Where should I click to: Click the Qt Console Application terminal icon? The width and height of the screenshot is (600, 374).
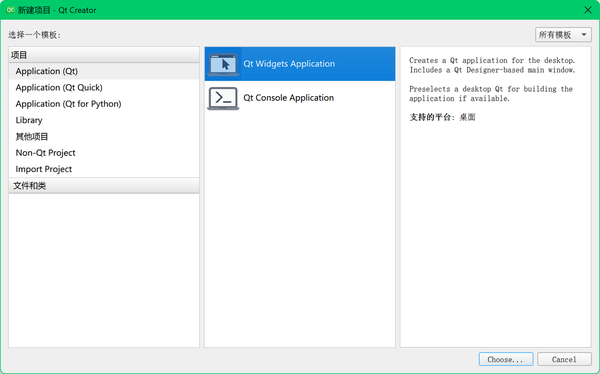coord(223,98)
